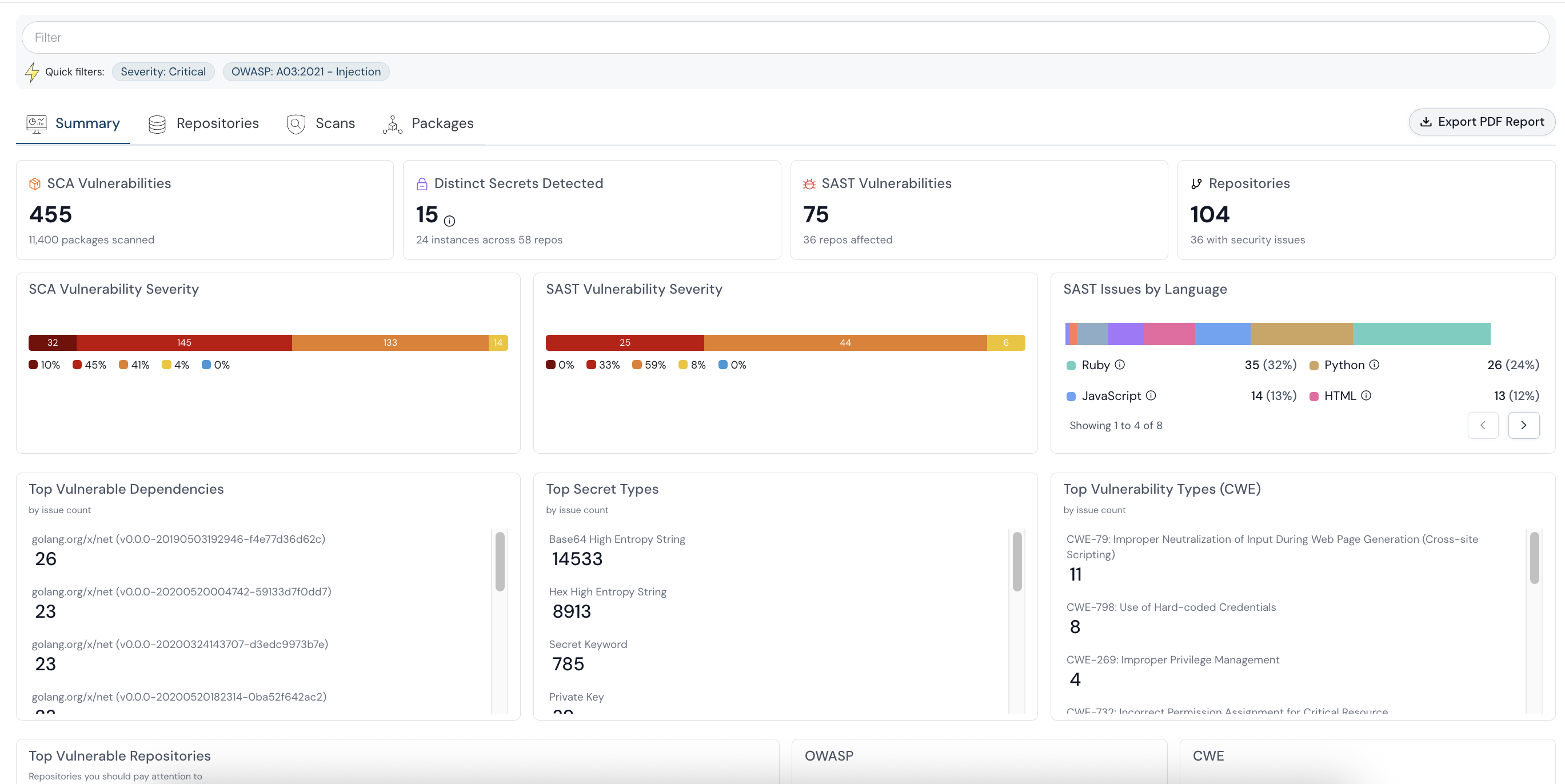Open the Scans tab
Viewport: 1565px width, 784px height.
[336, 123]
